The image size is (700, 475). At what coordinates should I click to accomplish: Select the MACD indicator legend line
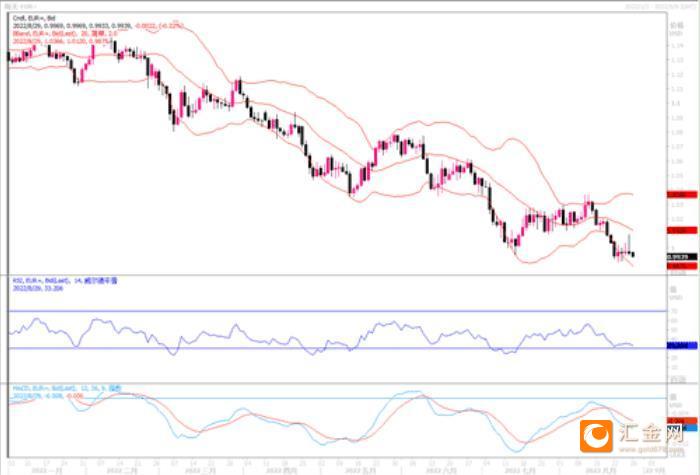(67, 388)
